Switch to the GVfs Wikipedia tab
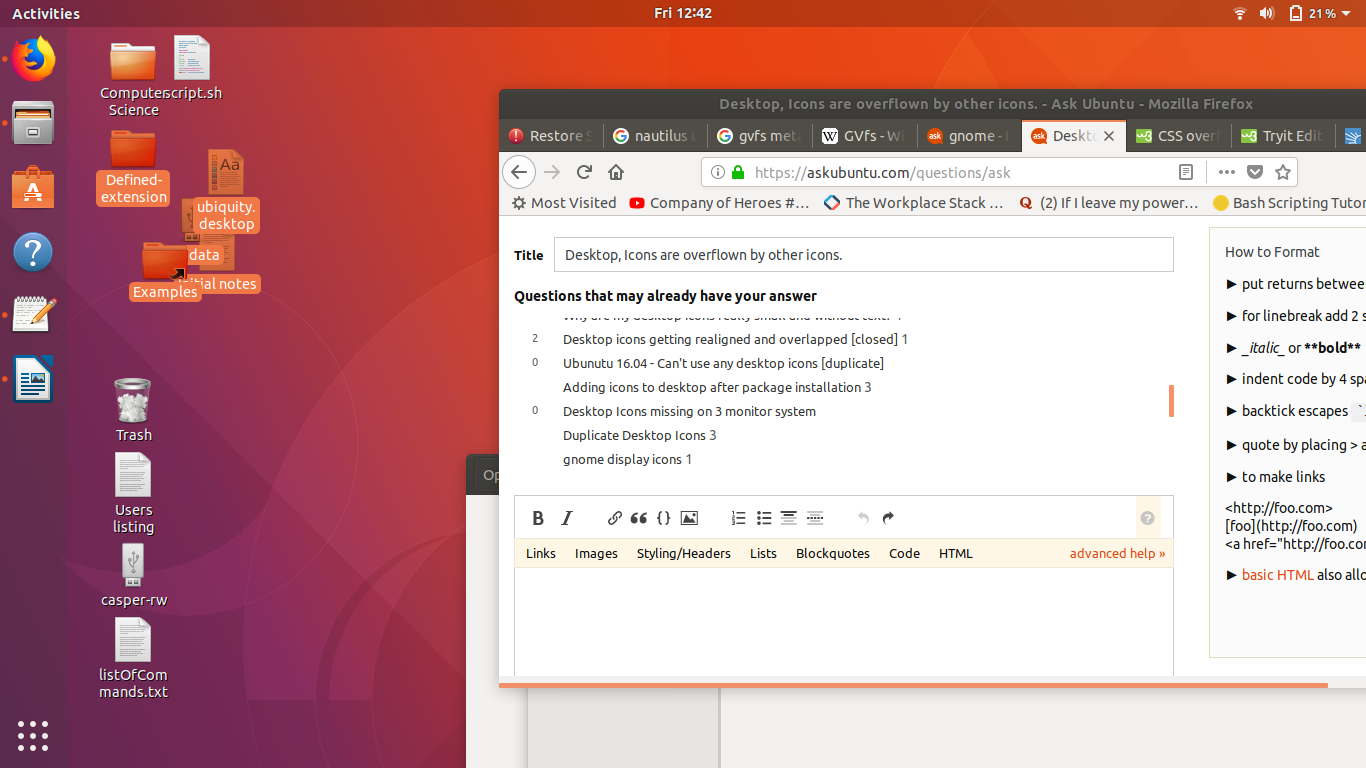1366x768 pixels. (x=863, y=136)
